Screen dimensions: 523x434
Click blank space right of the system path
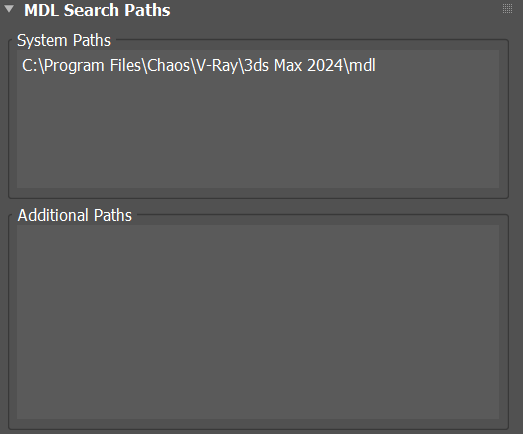437,65
